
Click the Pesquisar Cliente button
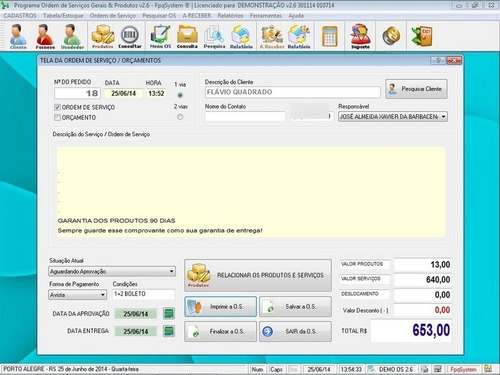(416, 89)
